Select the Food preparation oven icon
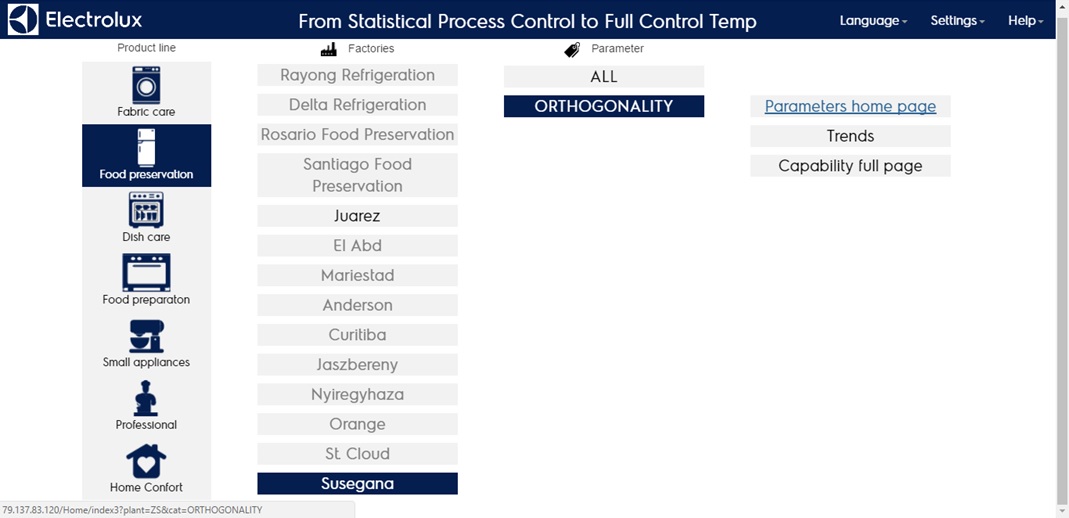This screenshot has width=1069, height=518. point(146,272)
